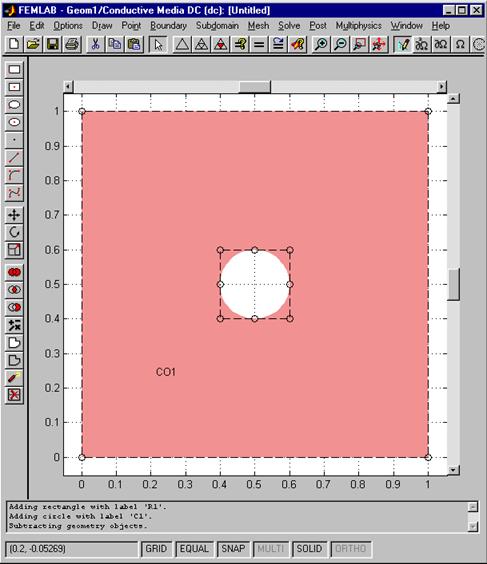Toggle the GRID status button
487x564 pixels.
click(x=156, y=549)
